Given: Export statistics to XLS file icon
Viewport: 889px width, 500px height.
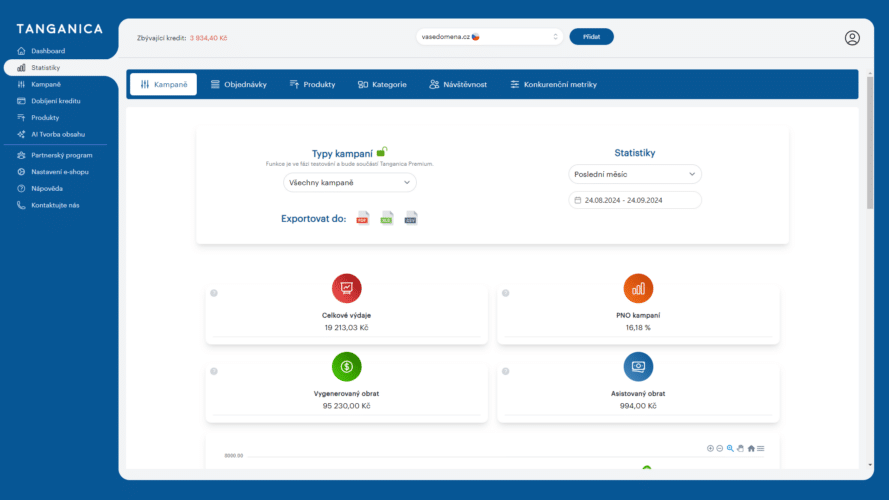Looking at the screenshot, I should pos(387,218).
